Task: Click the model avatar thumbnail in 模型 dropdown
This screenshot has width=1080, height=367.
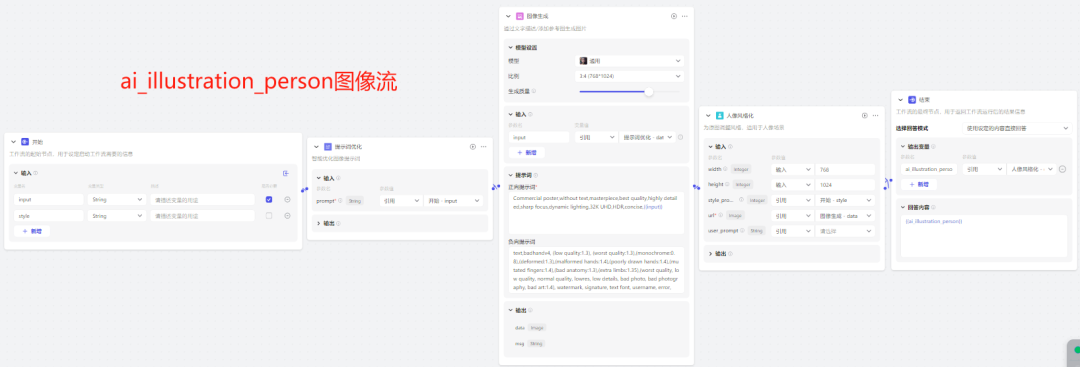Action: [x=583, y=61]
